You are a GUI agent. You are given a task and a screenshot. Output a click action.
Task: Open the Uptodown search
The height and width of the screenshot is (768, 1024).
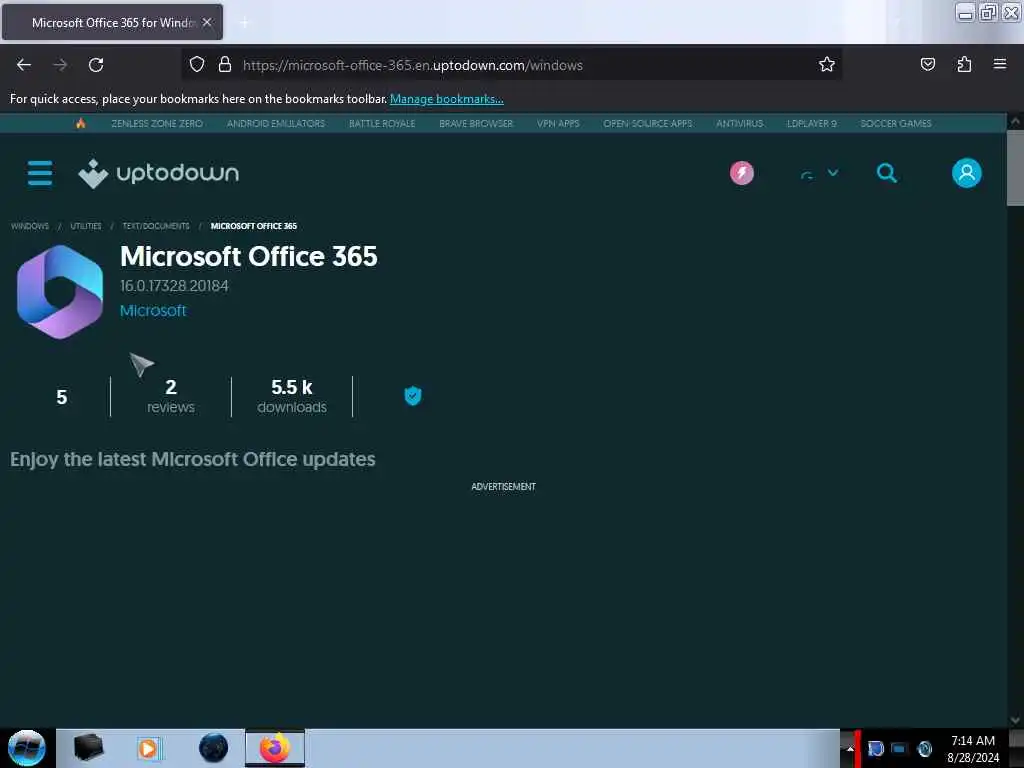tap(886, 173)
